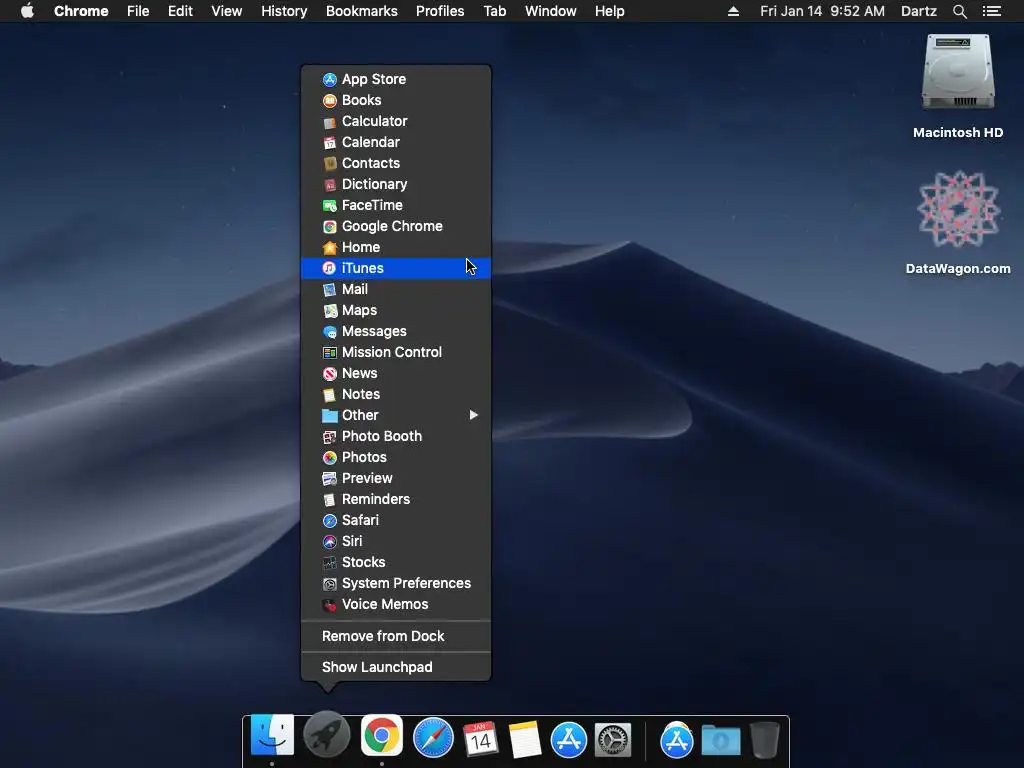Screen dimensions: 1024x768
Task: Open System Preferences gear in Dock
Action: (613, 741)
